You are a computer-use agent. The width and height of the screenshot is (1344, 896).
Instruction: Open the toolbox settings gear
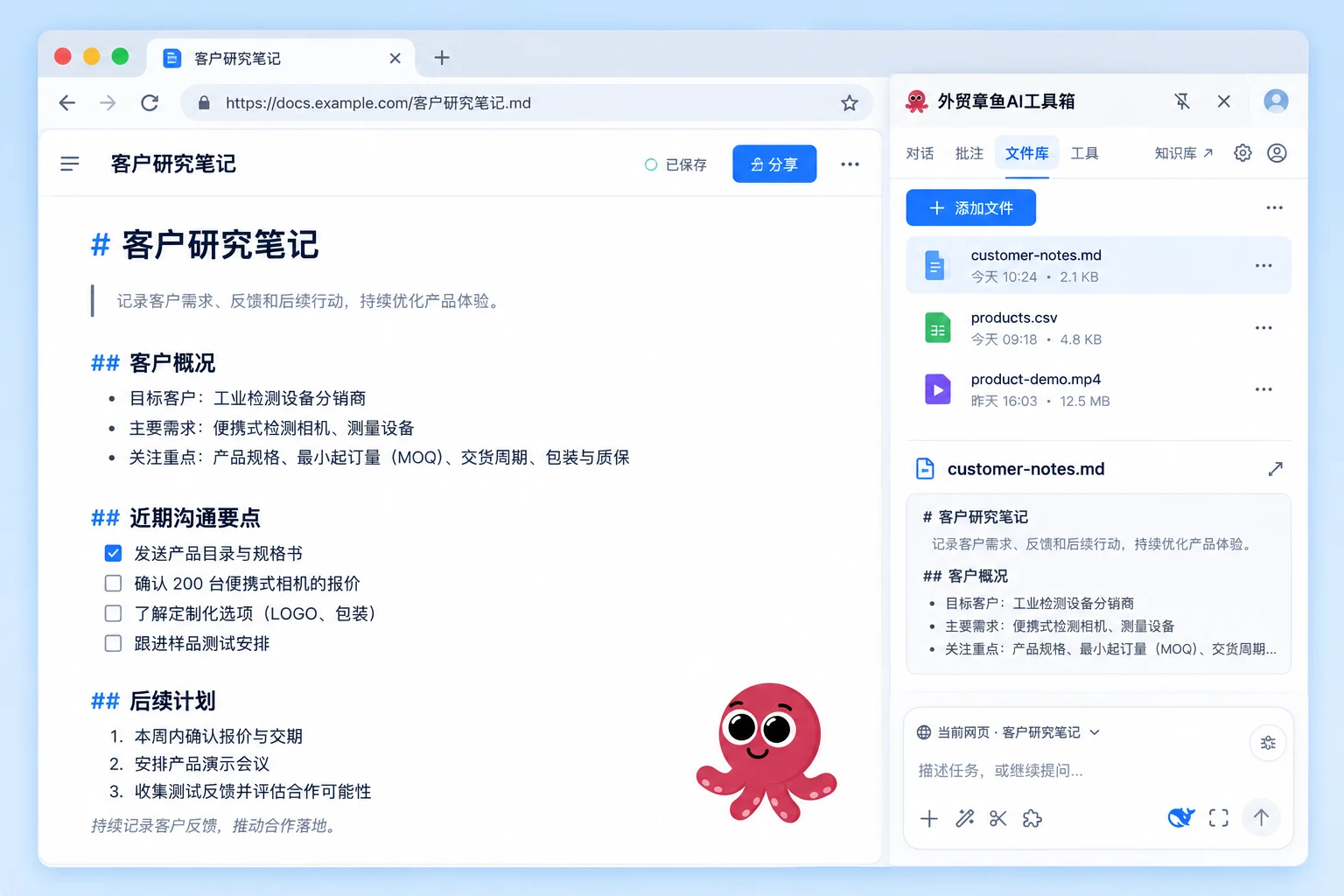pyautogui.click(x=1242, y=153)
